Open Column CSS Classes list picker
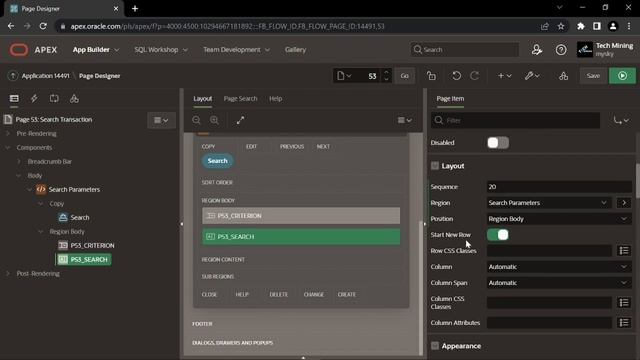 [x=624, y=302]
